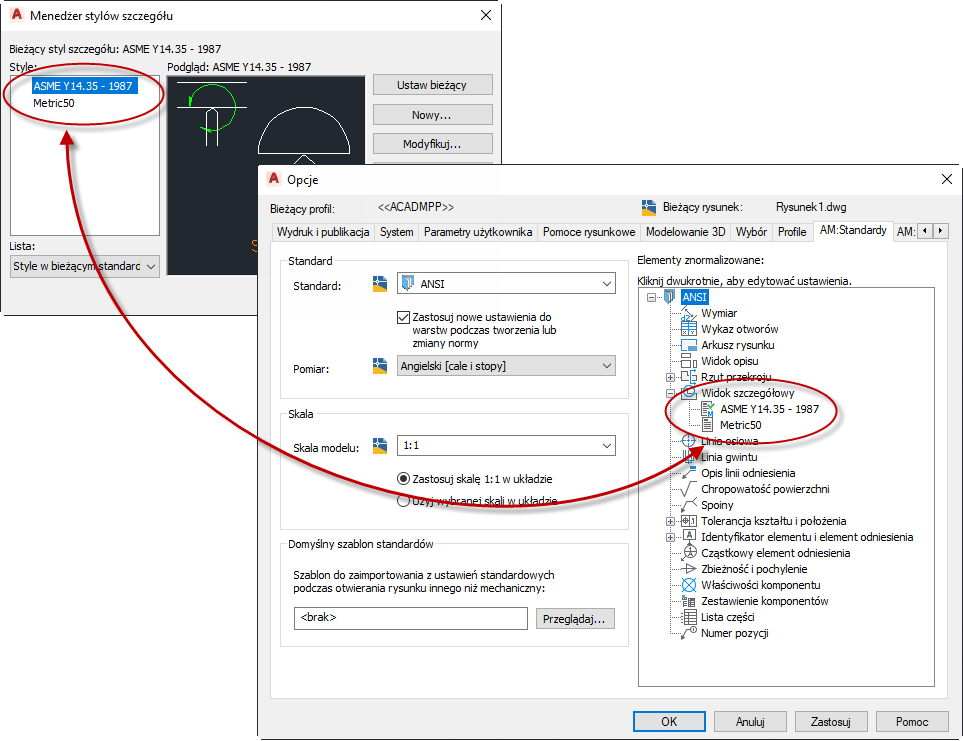Image resolution: width=964 pixels, height=741 pixels.
Task: Choose Użyj wybranej skali w układzie radio
Action: click(x=403, y=501)
